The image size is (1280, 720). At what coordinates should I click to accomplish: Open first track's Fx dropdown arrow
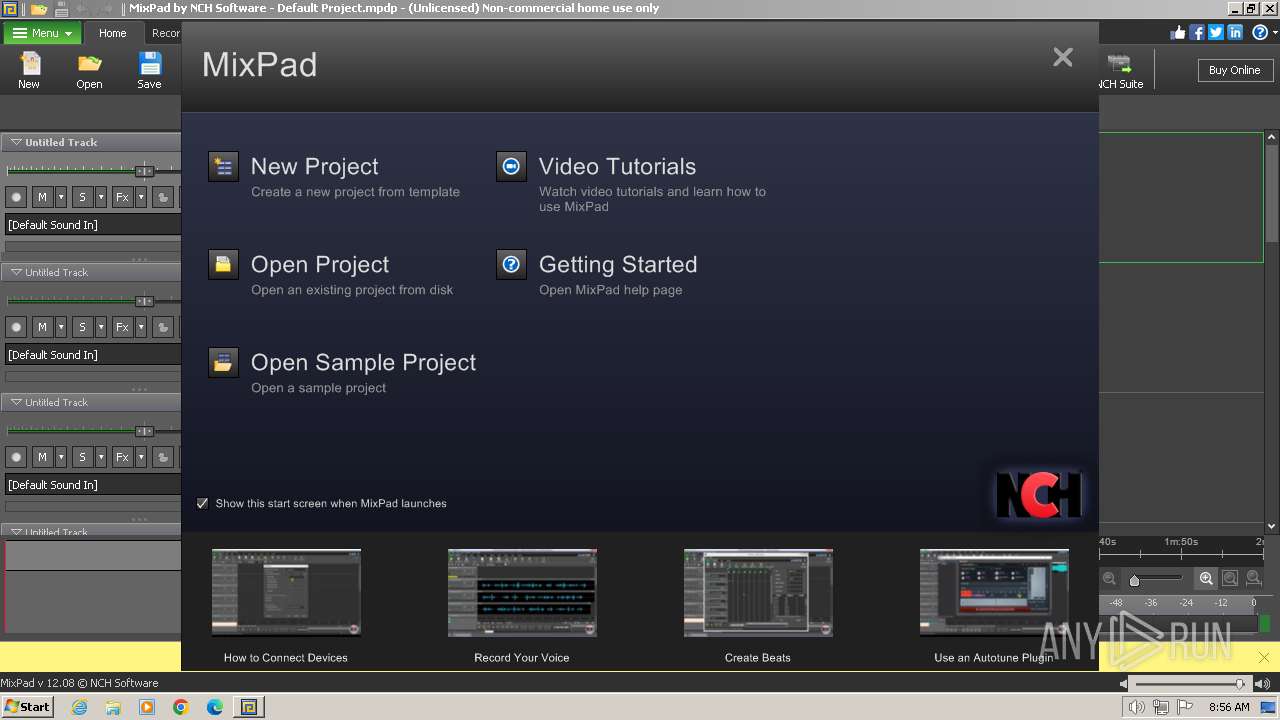coord(141,197)
